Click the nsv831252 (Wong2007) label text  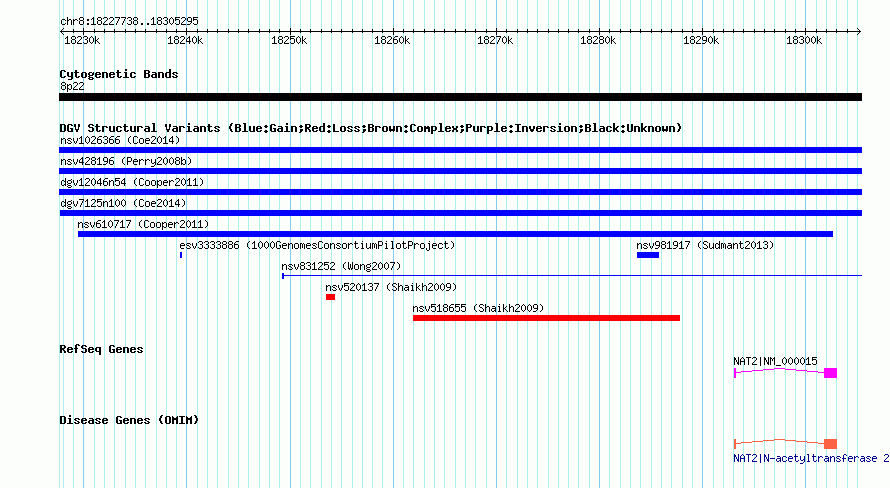341,266
